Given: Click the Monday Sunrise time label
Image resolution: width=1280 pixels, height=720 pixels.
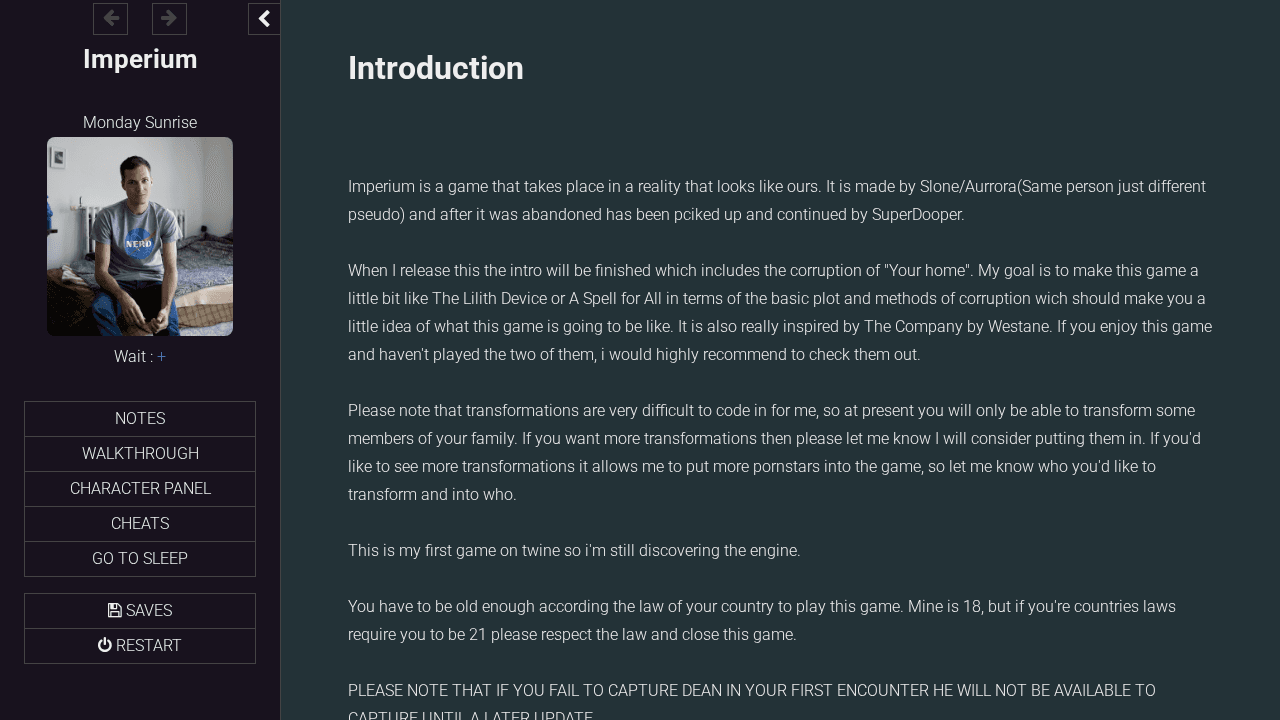Looking at the screenshot, I should coord(140,123).
